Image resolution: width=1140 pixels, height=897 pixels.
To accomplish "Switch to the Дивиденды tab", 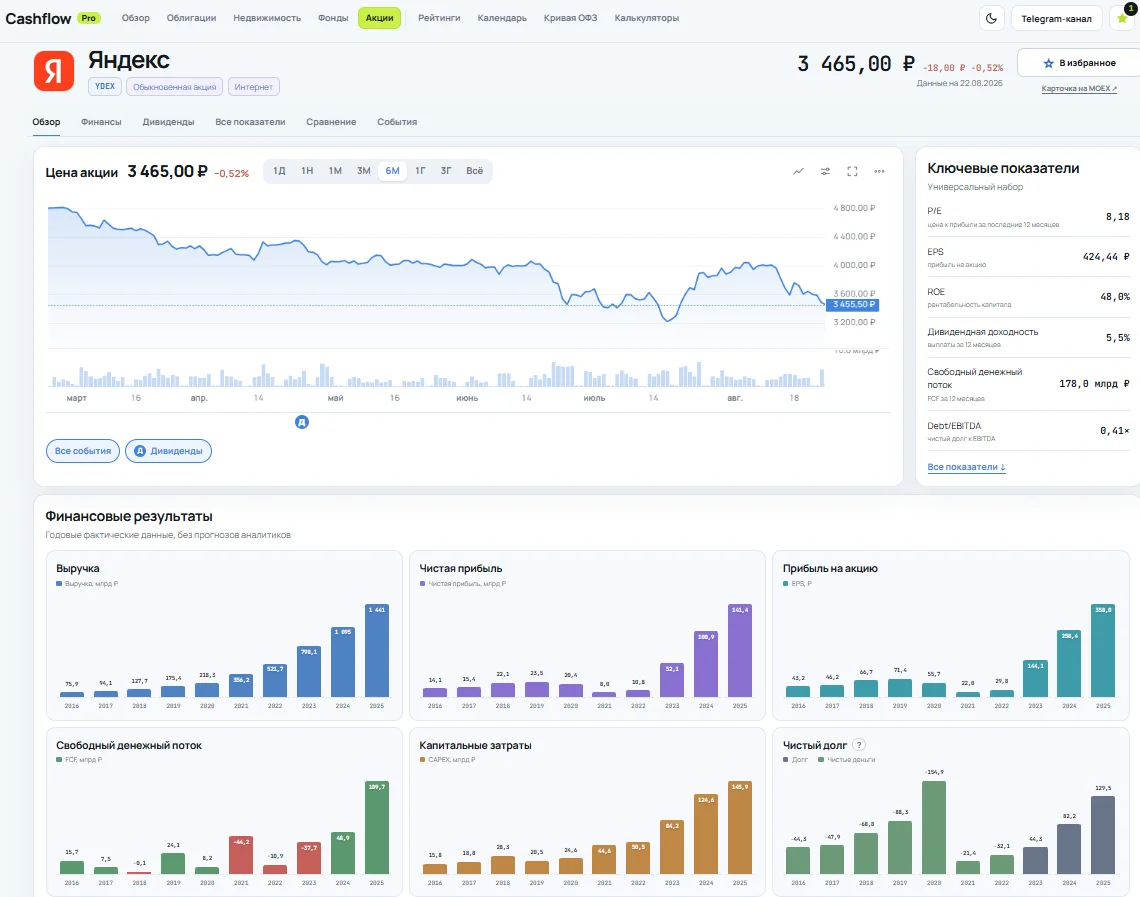I will click(168, 122).
